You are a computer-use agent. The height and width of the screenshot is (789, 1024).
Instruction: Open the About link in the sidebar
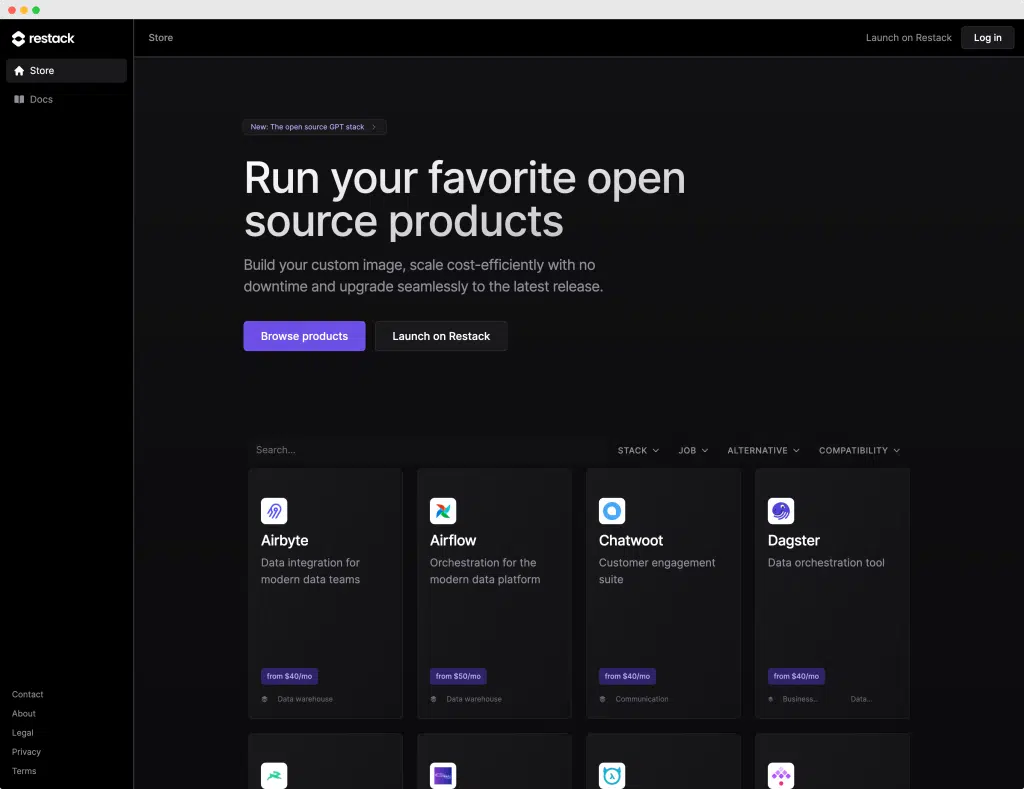pyautogui.click(x=24, y=713)
